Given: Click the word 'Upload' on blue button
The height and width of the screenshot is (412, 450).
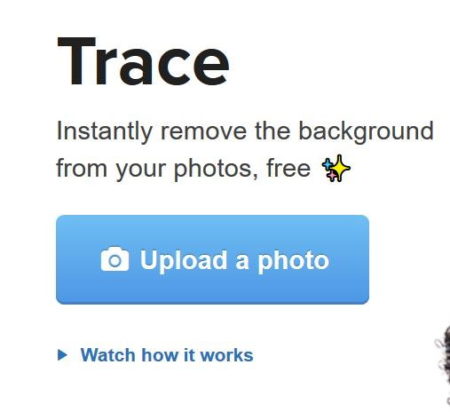Looking at the screenshot, I should (x=184, y=260).
